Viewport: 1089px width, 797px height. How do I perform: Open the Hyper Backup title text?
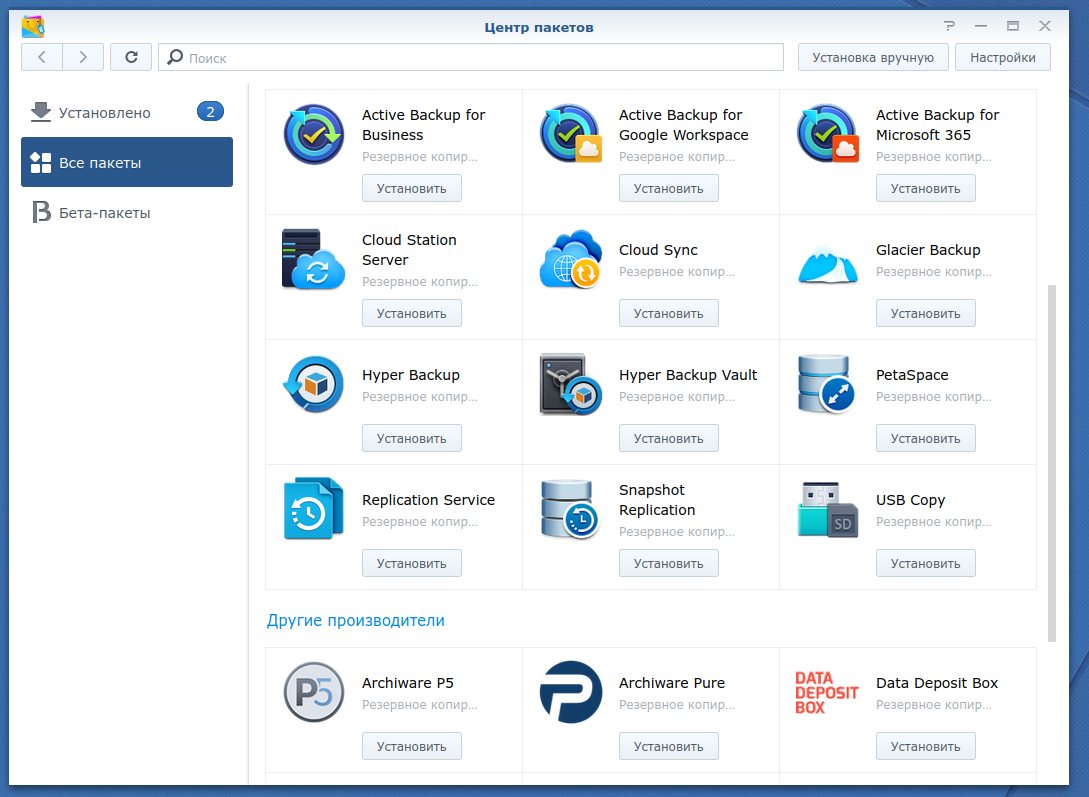coord(410,375)
